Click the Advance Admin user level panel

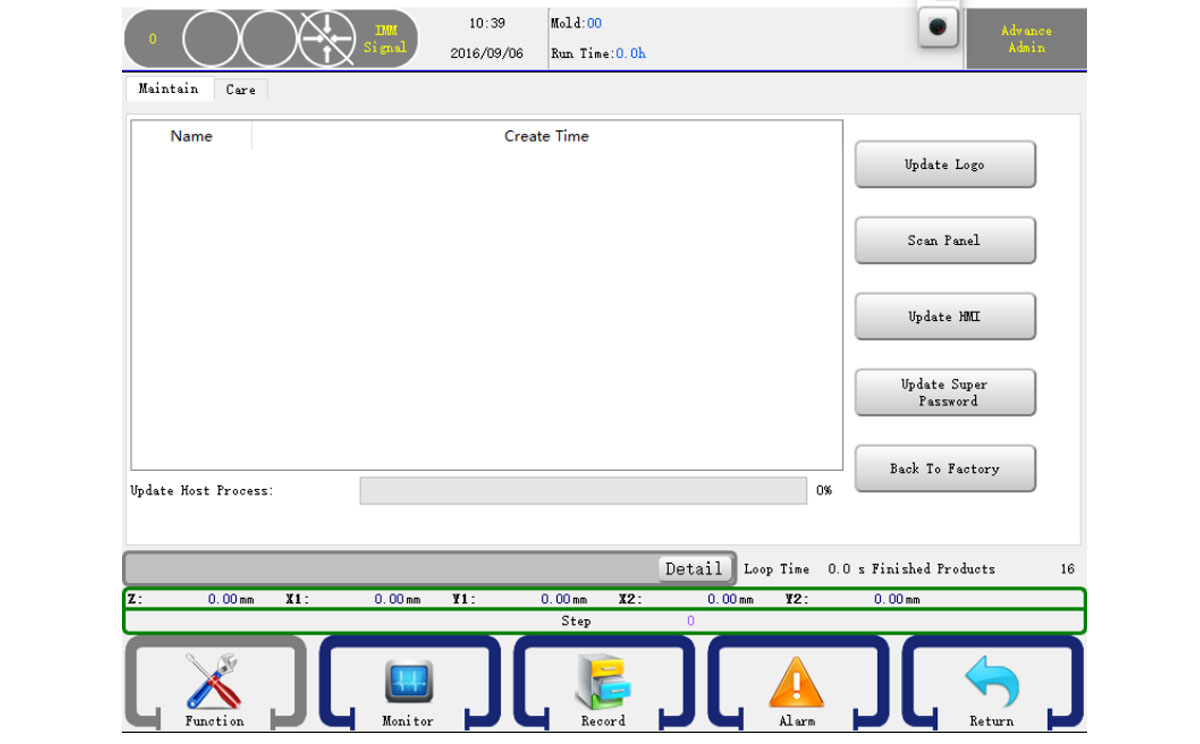pyautogui.click(x=1025, y=39)
